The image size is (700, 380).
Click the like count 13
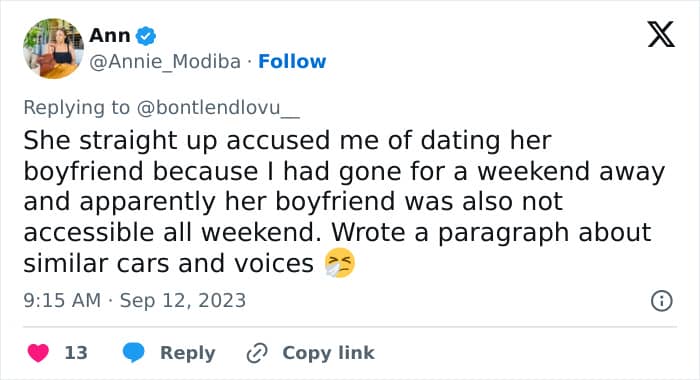[76, 353]
